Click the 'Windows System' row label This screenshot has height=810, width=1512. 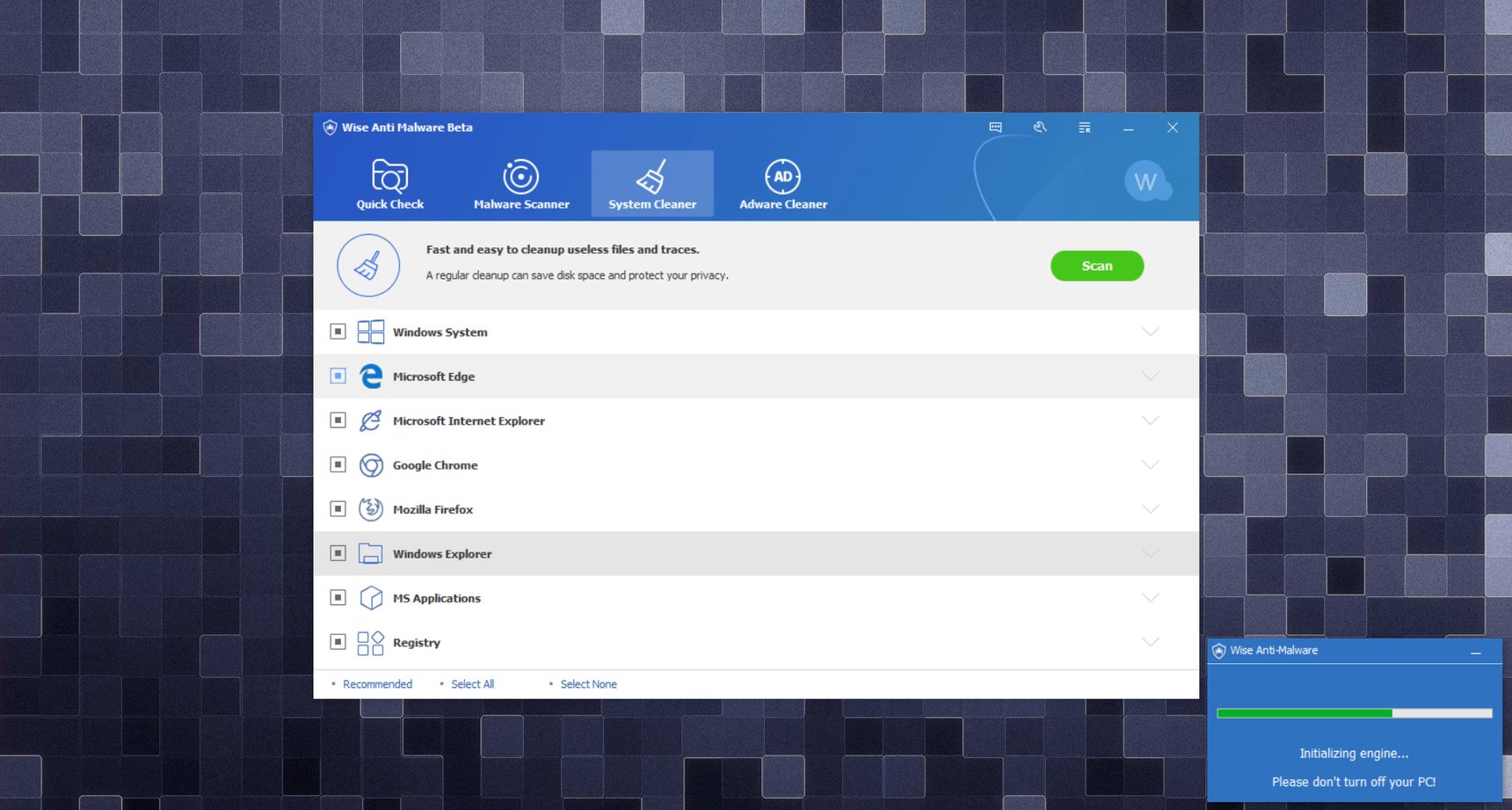(440, 332)
